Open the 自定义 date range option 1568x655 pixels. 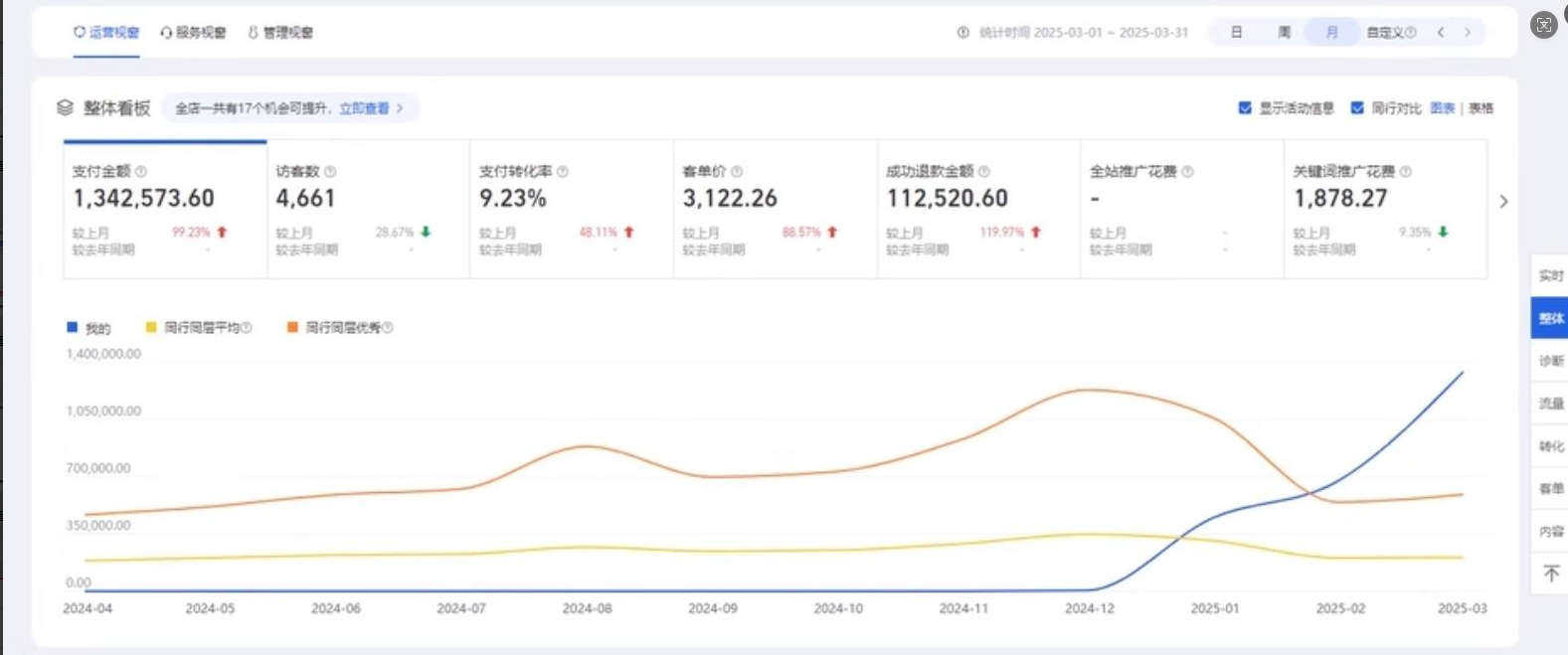(1389, 33)
